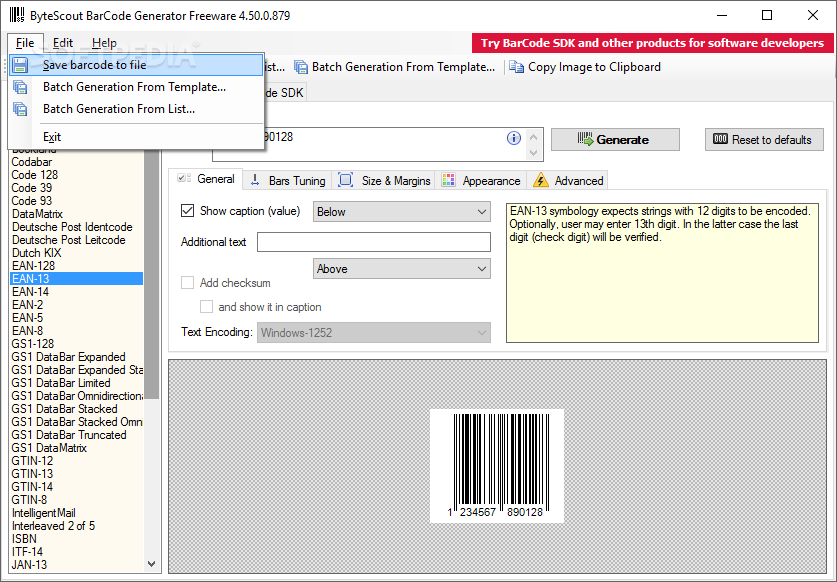The image size is (837, 582).
Task: Select Codabar in the symbology list
Action: tap(32, 162)
